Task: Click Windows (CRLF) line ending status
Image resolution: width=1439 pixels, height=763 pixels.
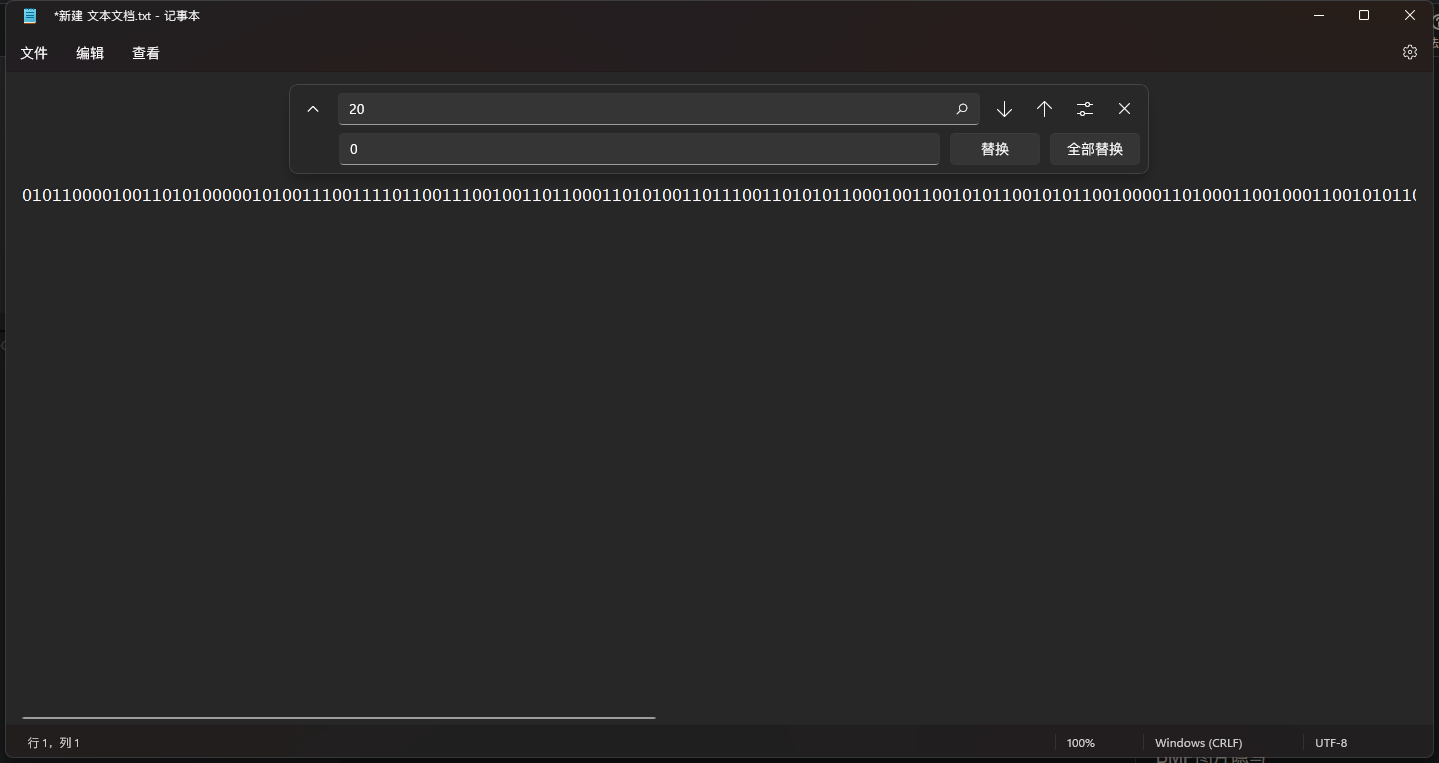Action: pyautogui.click(x=1199, y=743)
